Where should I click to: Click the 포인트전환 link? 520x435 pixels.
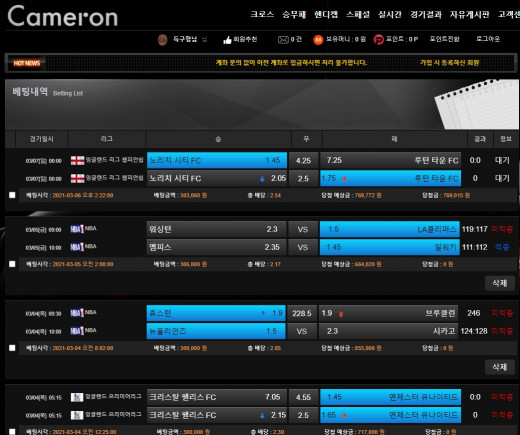pos(444,39)
